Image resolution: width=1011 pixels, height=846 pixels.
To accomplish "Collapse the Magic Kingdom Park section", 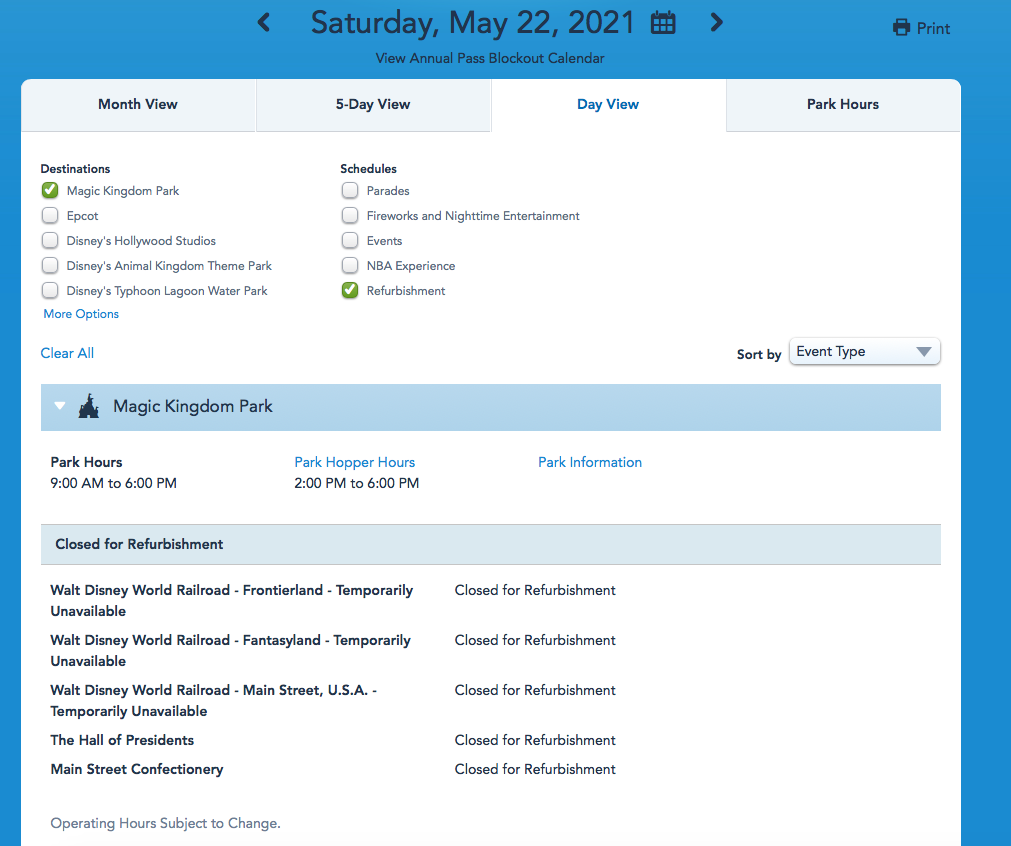I will (x=60, y=407).
